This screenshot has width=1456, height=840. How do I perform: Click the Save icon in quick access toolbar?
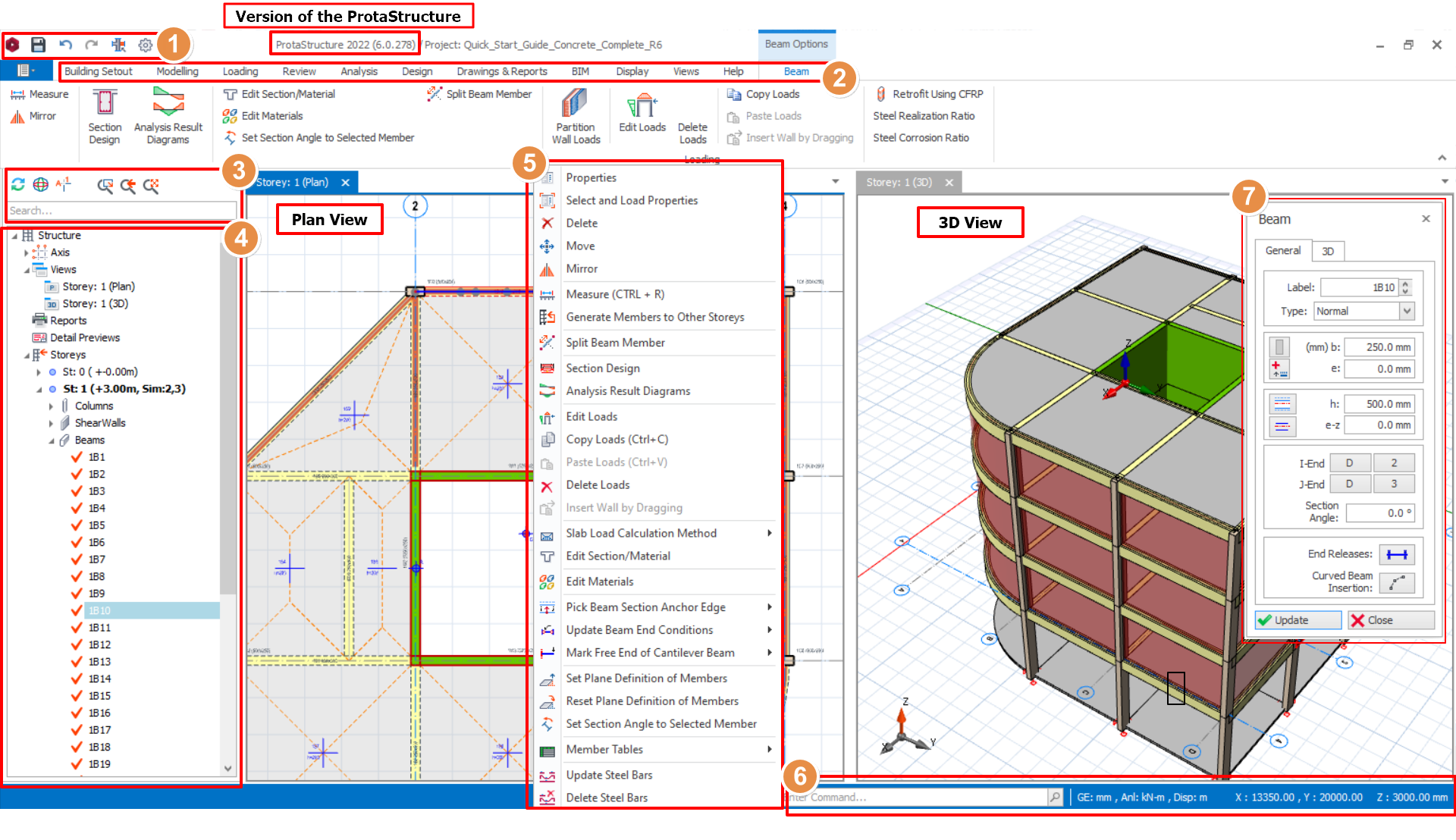coord(38,45)
